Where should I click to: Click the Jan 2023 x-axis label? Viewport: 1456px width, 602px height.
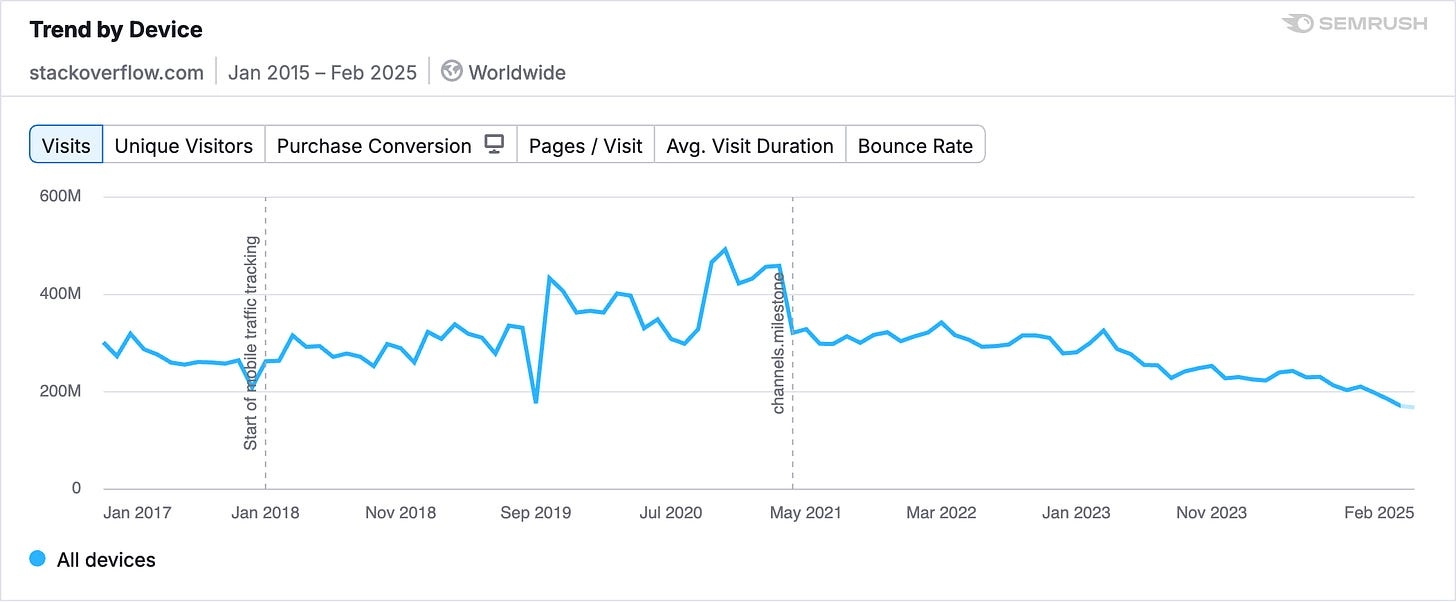1076,513
